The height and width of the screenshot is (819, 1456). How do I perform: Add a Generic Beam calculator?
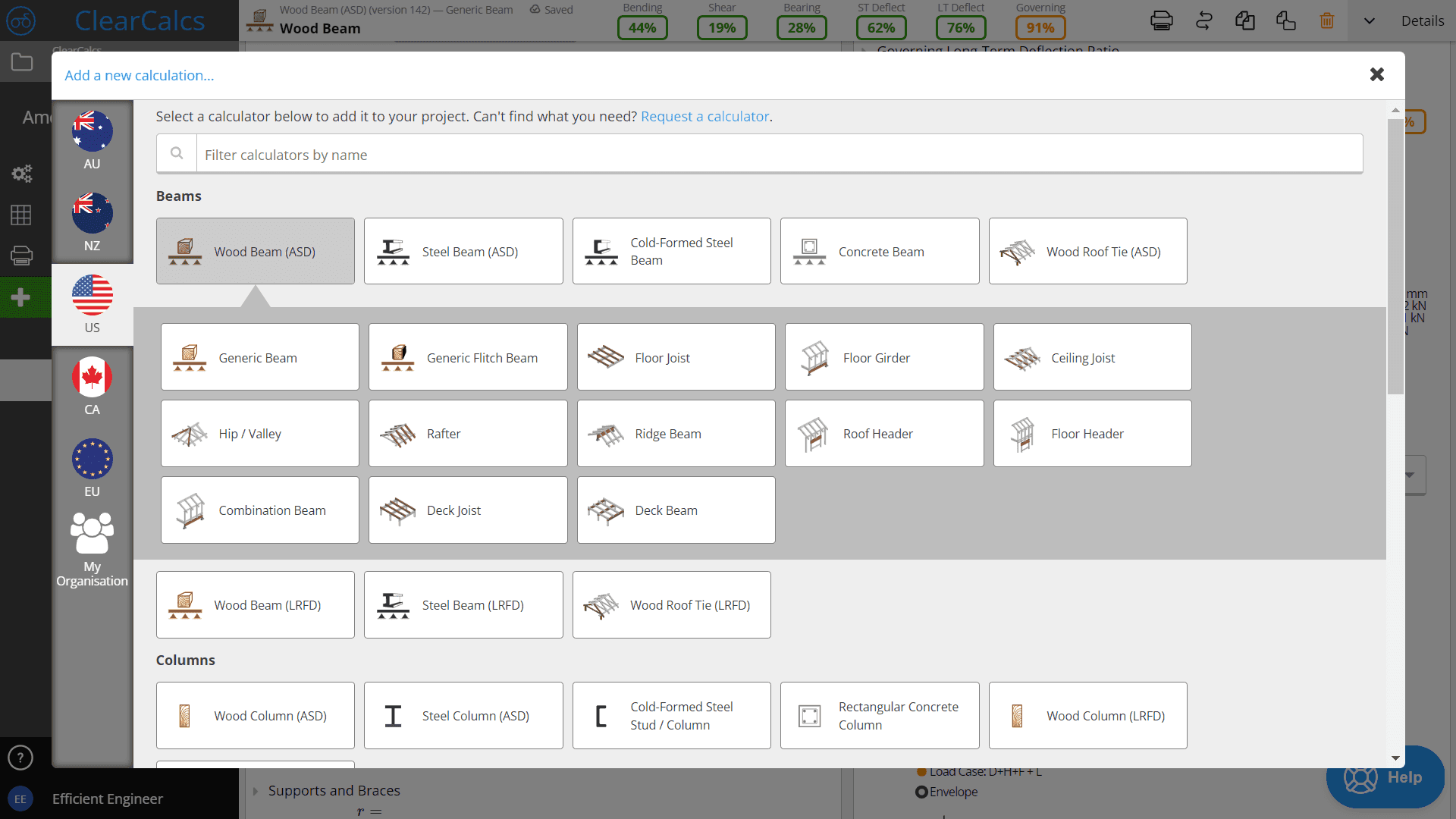259,357
